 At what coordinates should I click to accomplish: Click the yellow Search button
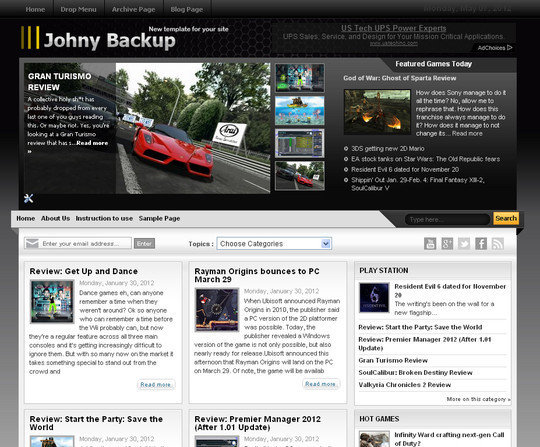(x=506, y=218)
